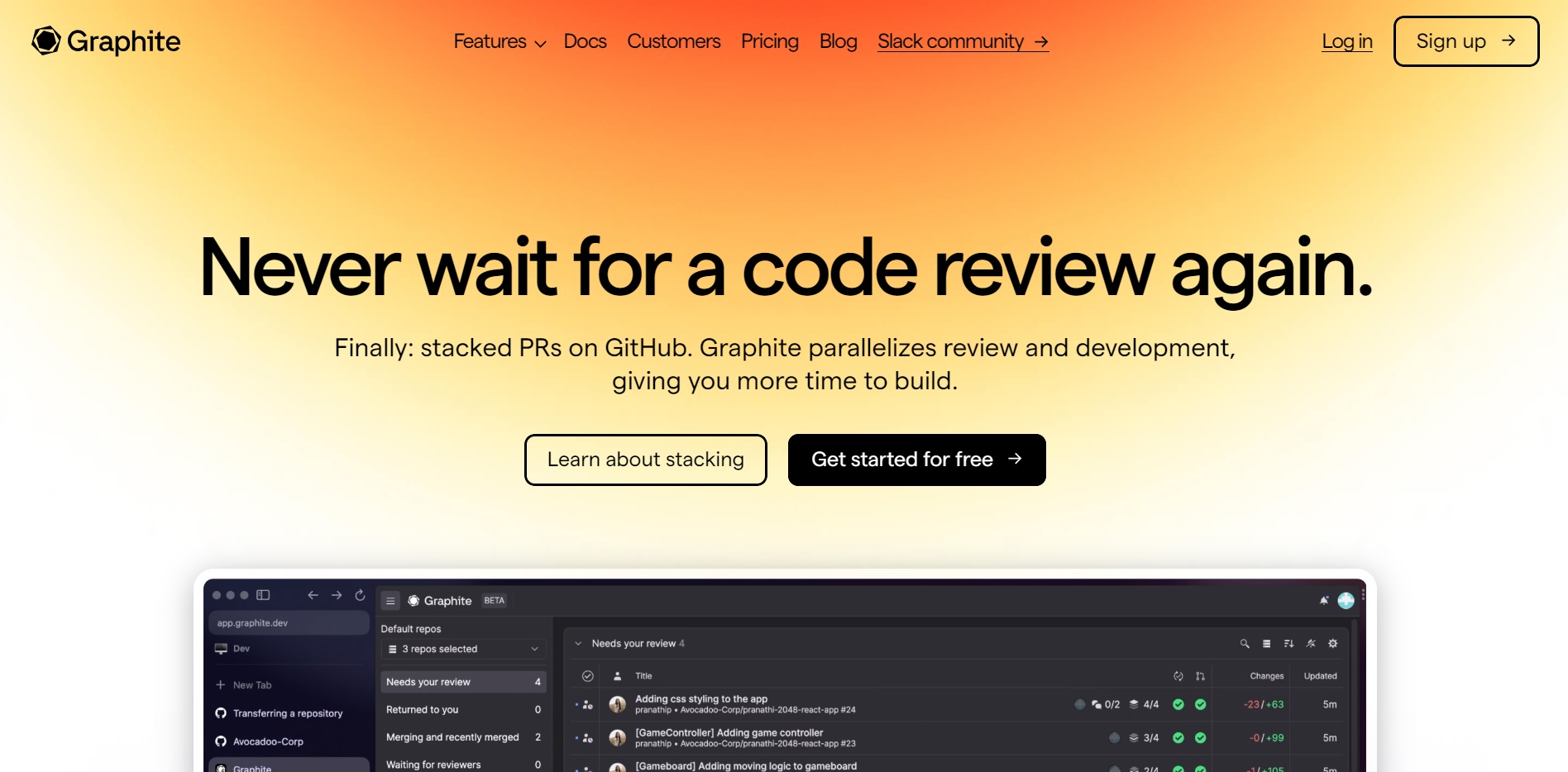
Task: Click the Title column header
Action: click(643, 676)
